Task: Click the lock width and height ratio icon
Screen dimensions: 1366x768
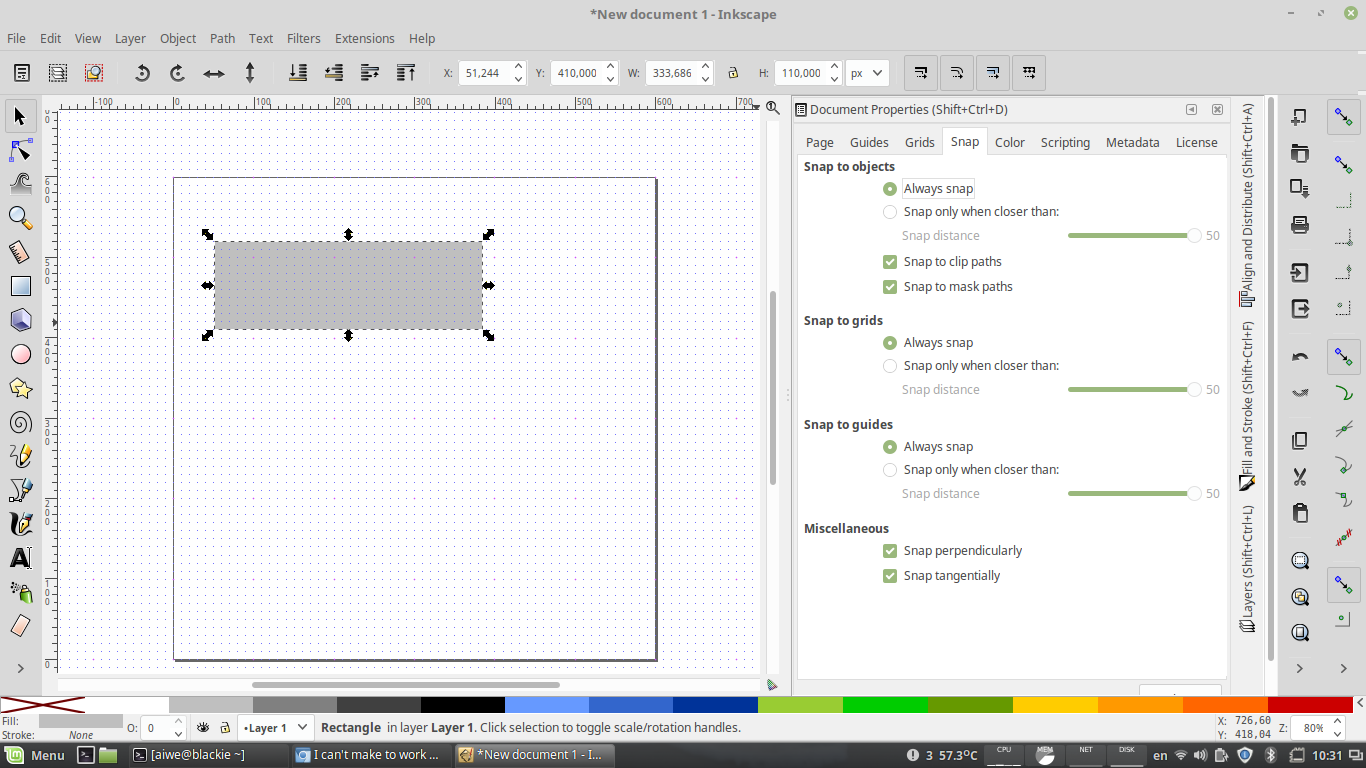Action: click(732, 73)
